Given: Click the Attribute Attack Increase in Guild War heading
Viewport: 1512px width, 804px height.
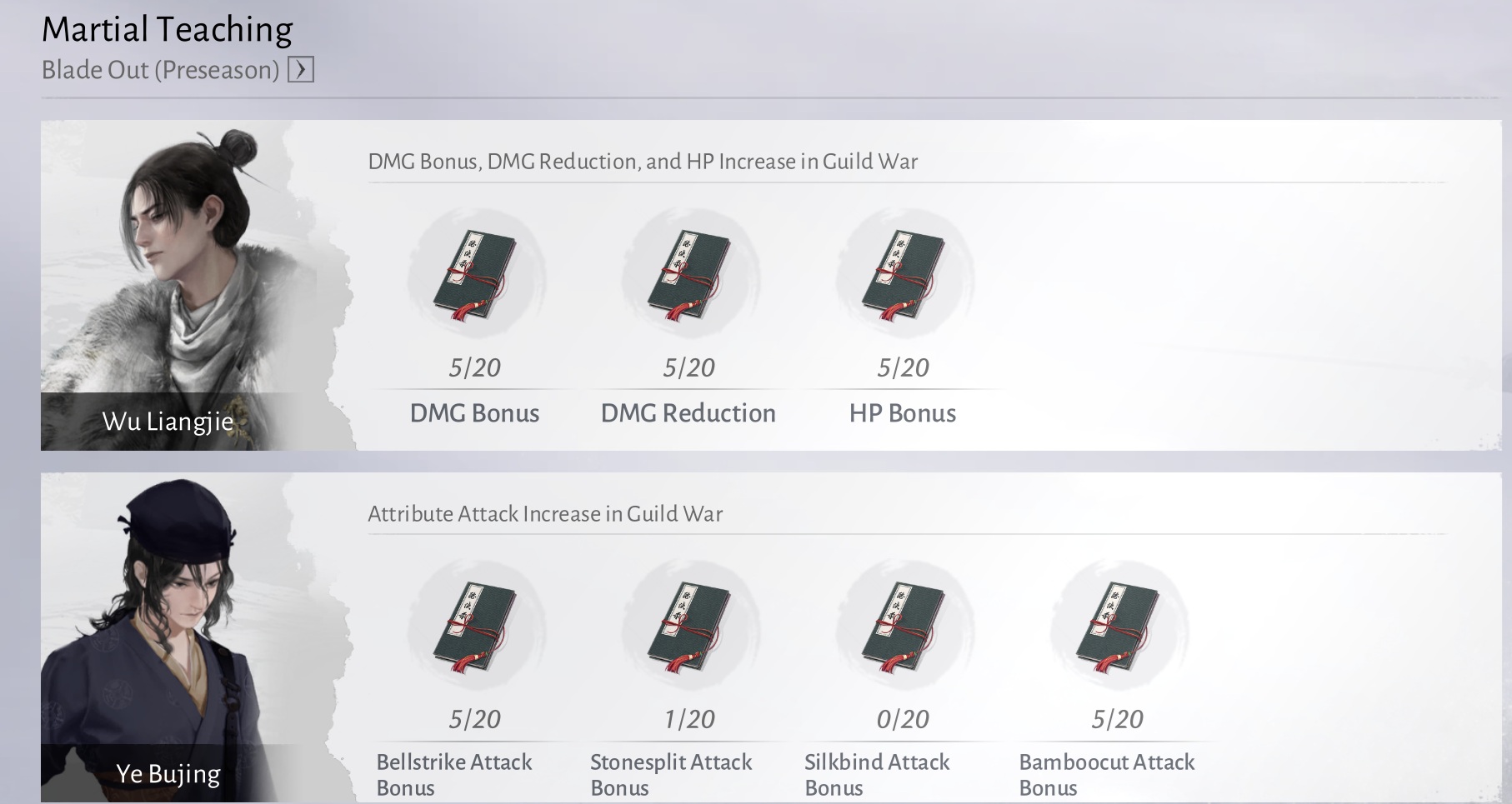Looking at the screenshot, I should [x=545, y=513].
